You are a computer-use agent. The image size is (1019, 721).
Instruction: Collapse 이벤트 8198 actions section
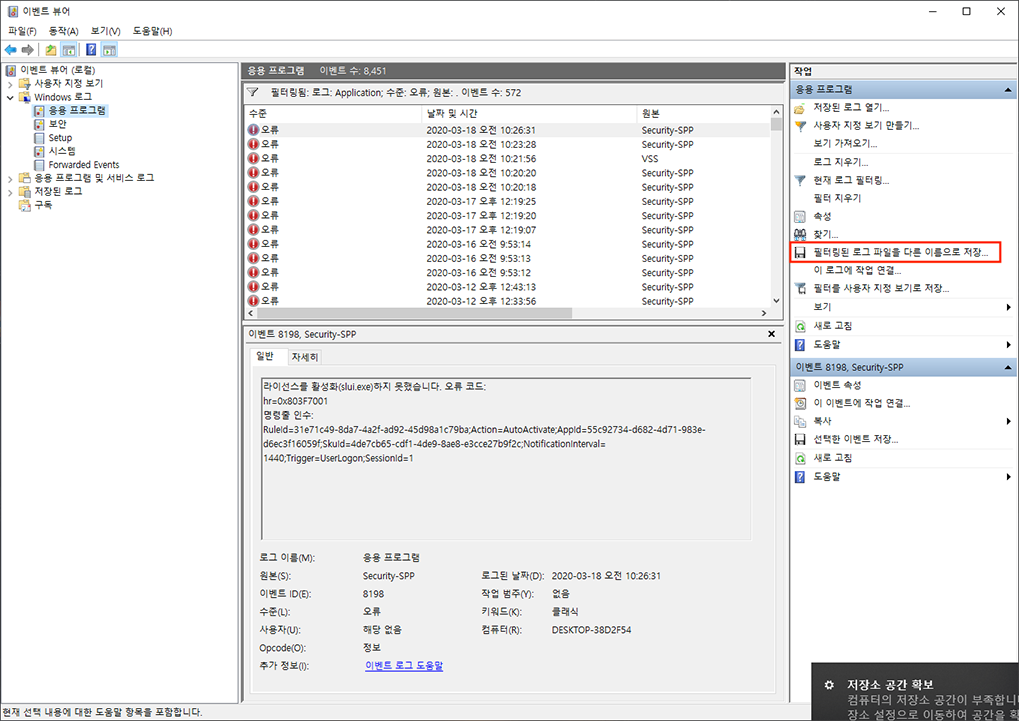point(1008,367)
